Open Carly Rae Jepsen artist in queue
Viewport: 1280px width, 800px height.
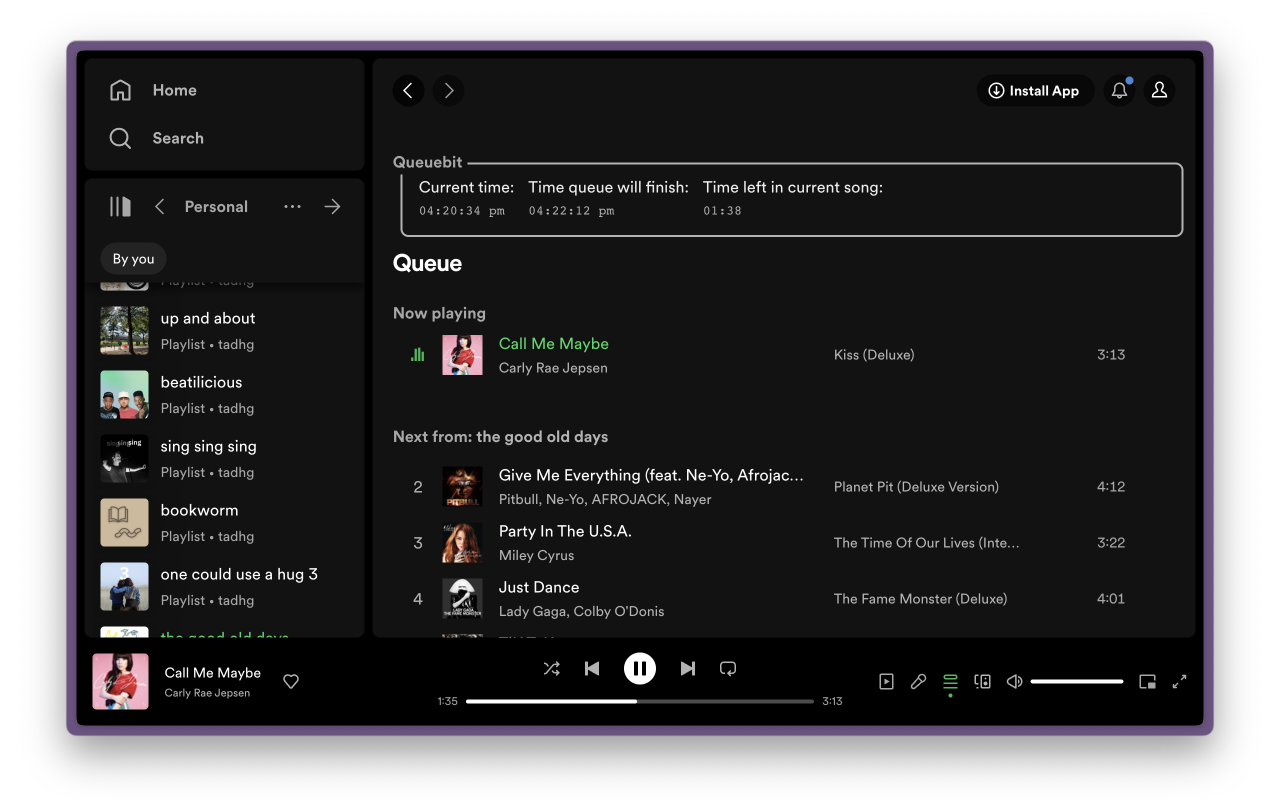(553, 368)
